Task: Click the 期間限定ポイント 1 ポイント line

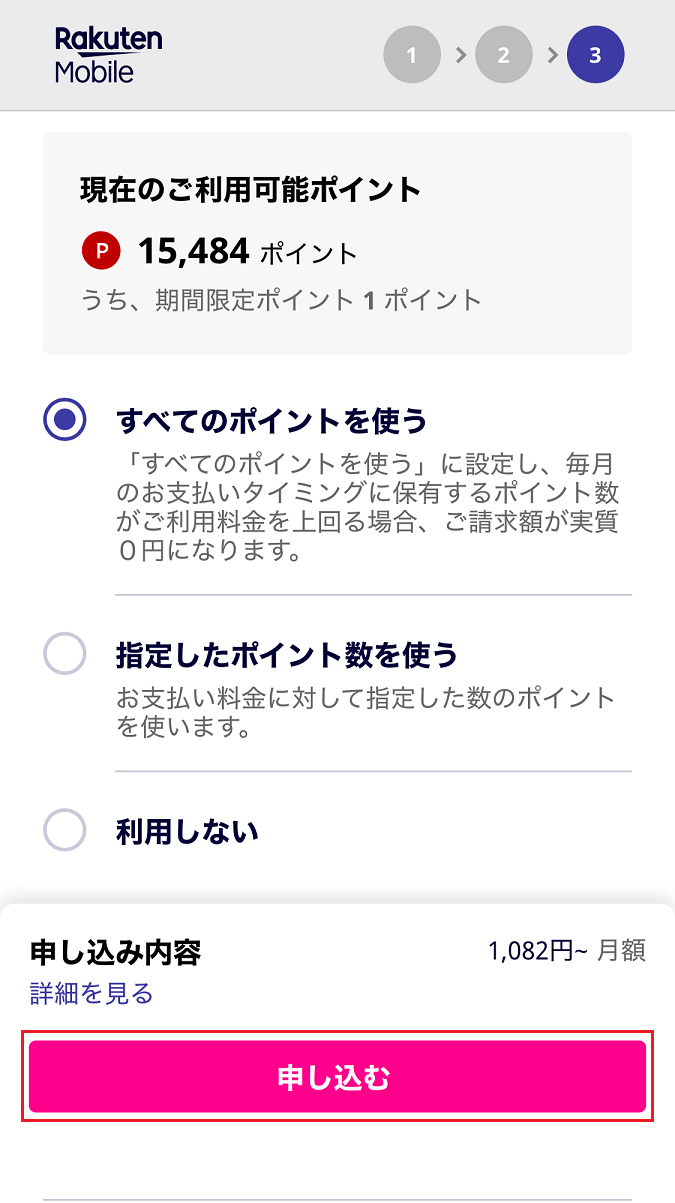Action: (281, 299)
